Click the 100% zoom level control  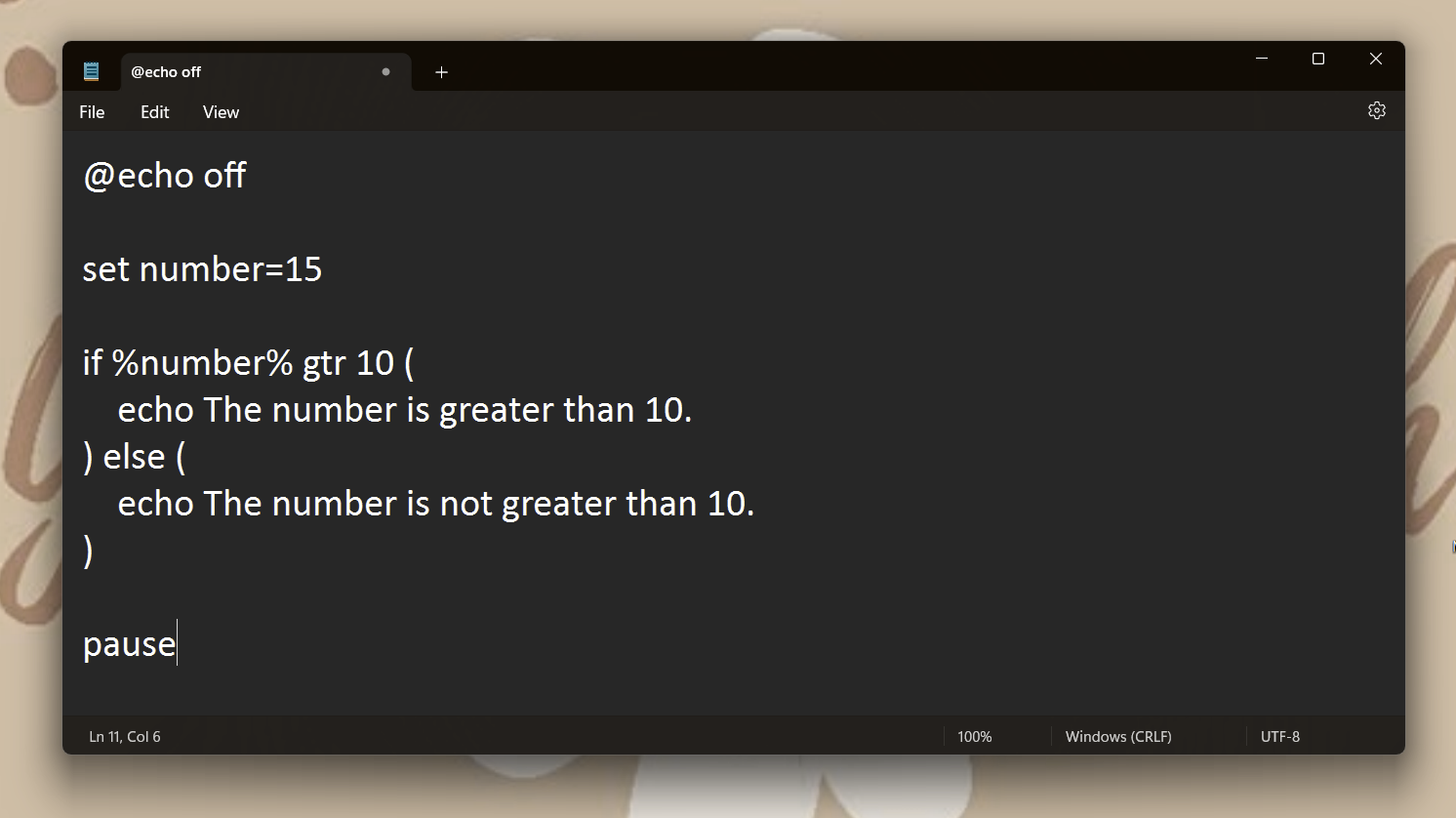(x=974, y=736)
